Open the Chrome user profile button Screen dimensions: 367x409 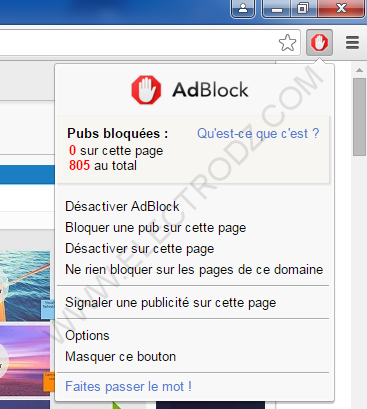[243, 8]
